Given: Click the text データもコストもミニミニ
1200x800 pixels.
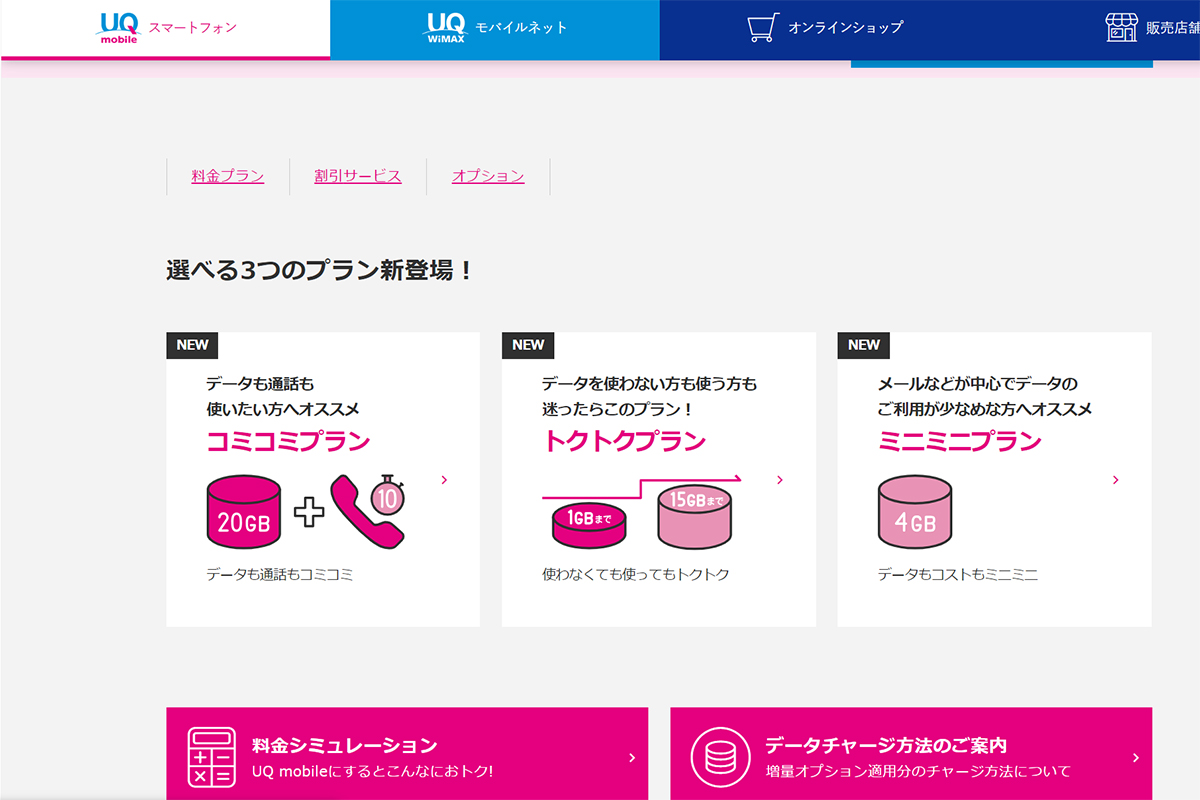Looking at the screenshot, I should (957, 575).
